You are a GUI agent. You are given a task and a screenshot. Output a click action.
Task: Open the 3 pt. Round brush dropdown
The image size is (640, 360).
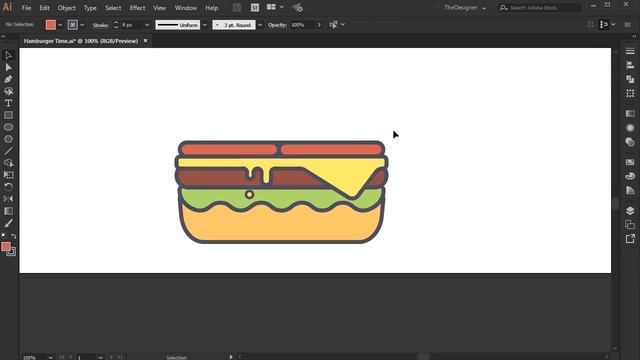click(260, 25)
